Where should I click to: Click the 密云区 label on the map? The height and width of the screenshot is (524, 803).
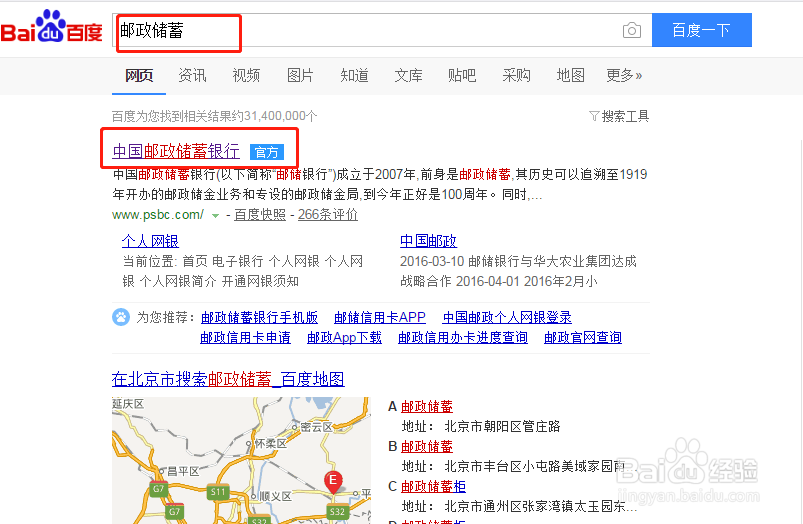316,427
